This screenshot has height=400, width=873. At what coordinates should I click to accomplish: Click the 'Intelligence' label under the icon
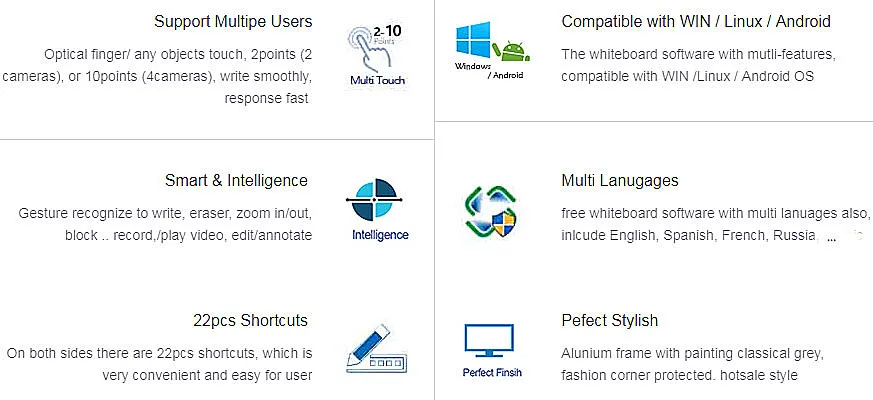(x=380, y=235)
